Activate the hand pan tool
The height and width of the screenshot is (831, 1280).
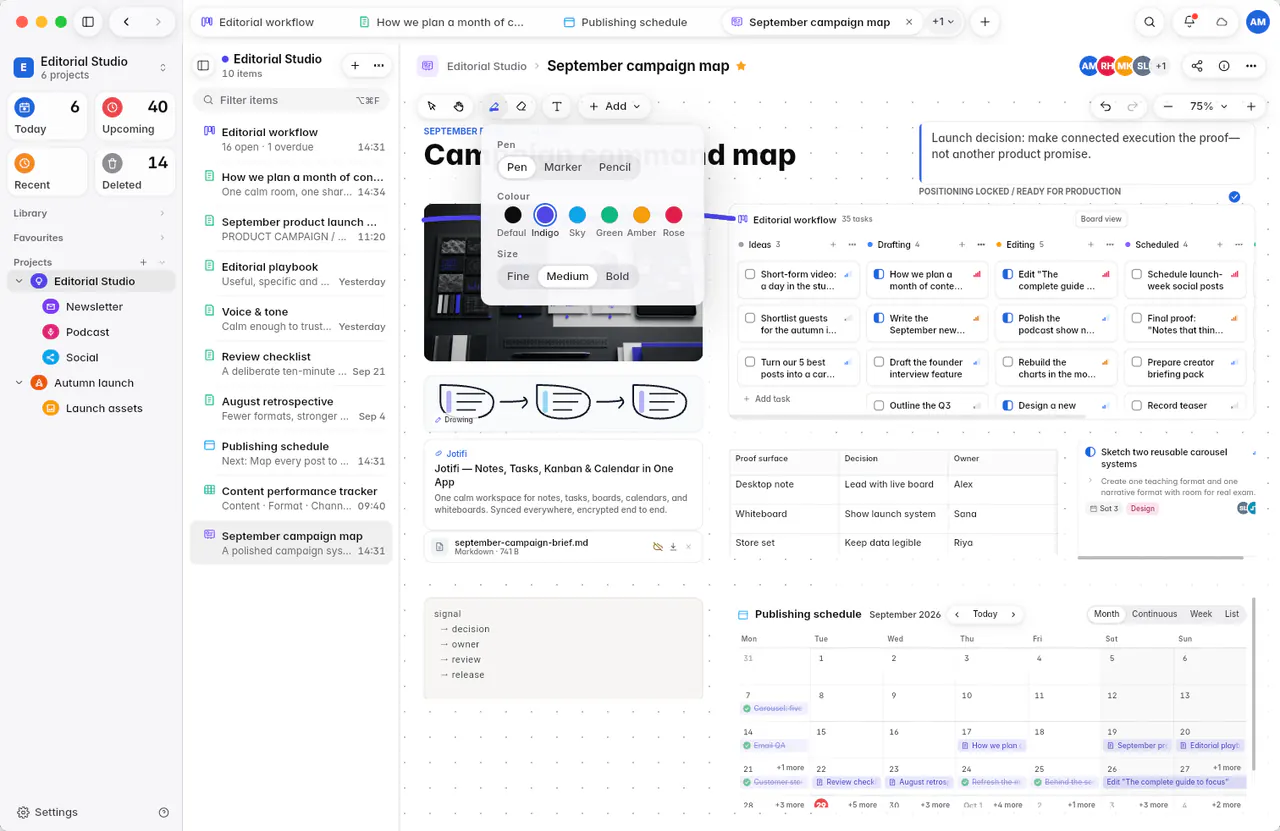point(459,106)
